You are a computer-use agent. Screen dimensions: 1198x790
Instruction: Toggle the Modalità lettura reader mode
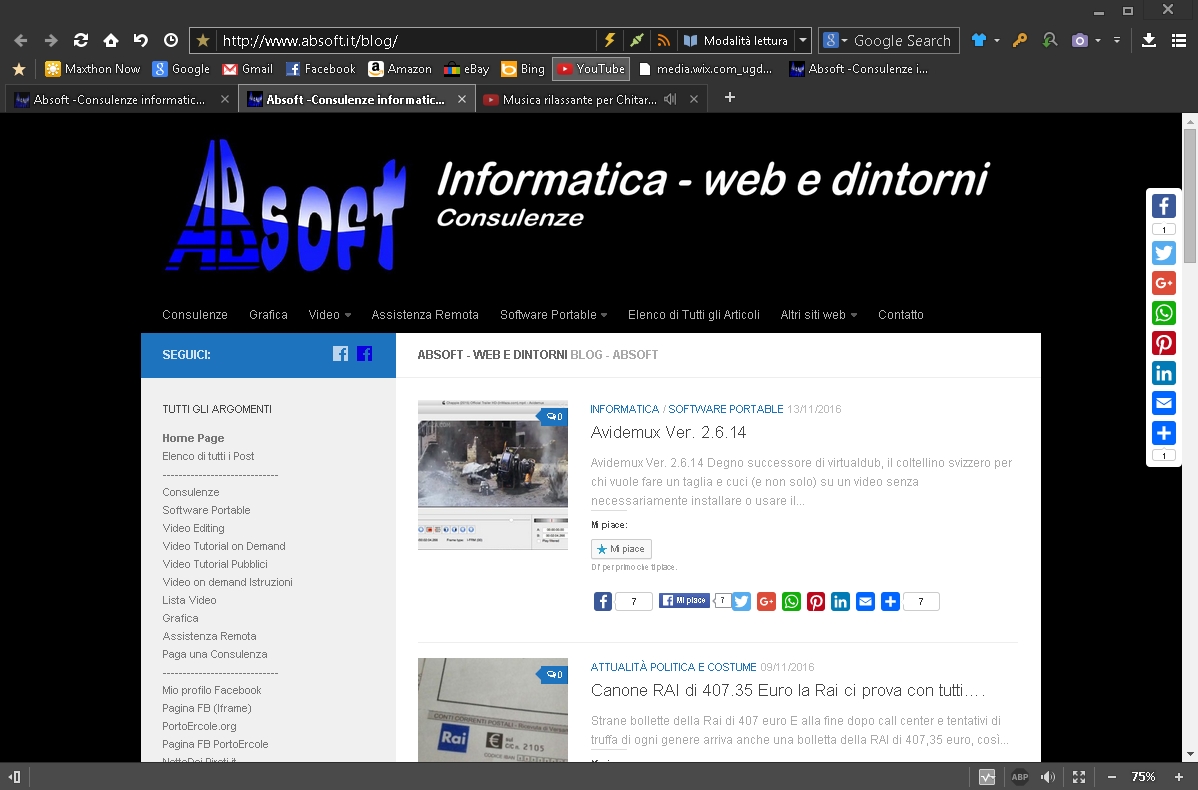point(736,40)
